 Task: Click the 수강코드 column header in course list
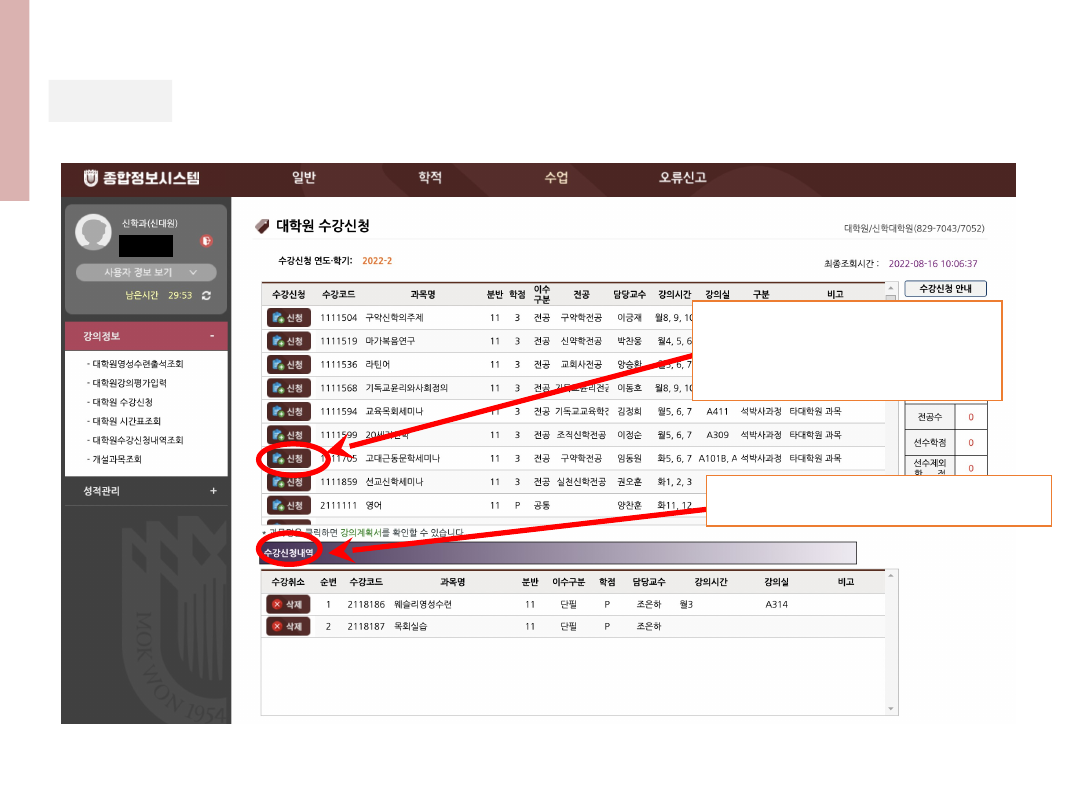(x=339, y=294)
